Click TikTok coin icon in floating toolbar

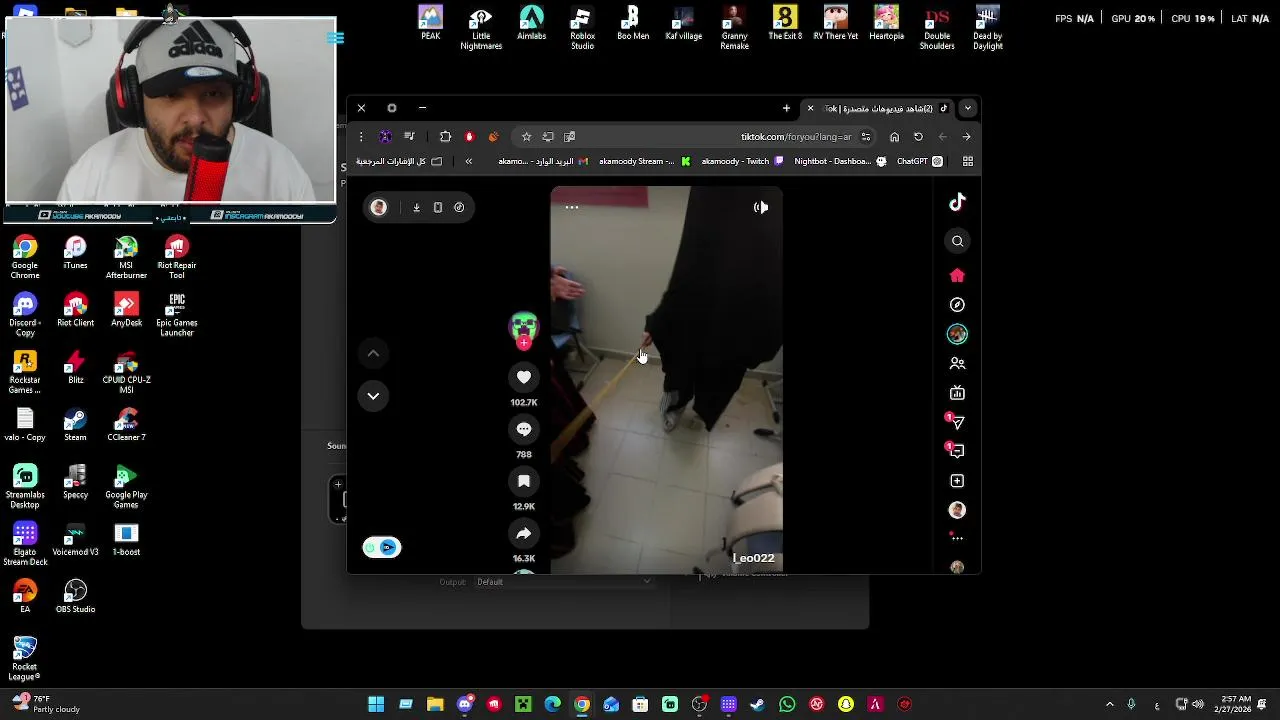click(x=459, y=208)
